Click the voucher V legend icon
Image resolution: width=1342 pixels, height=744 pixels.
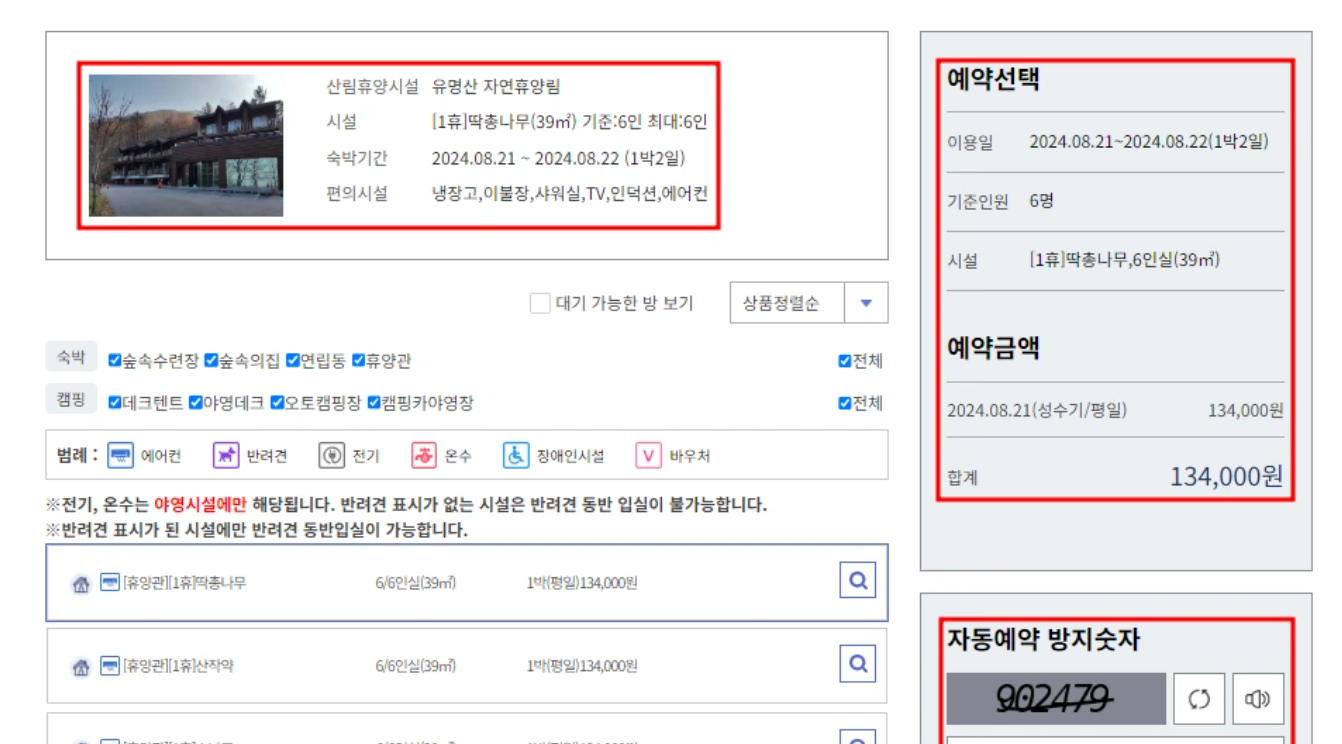[649, 456]
